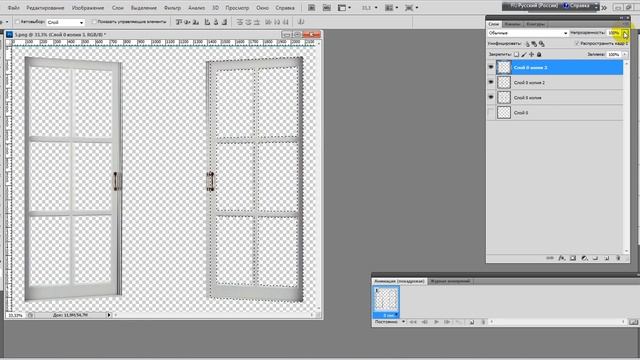Screen dimensions: 640x360
Task: Open the Просмотр menu
Action: tap(237, 8)
